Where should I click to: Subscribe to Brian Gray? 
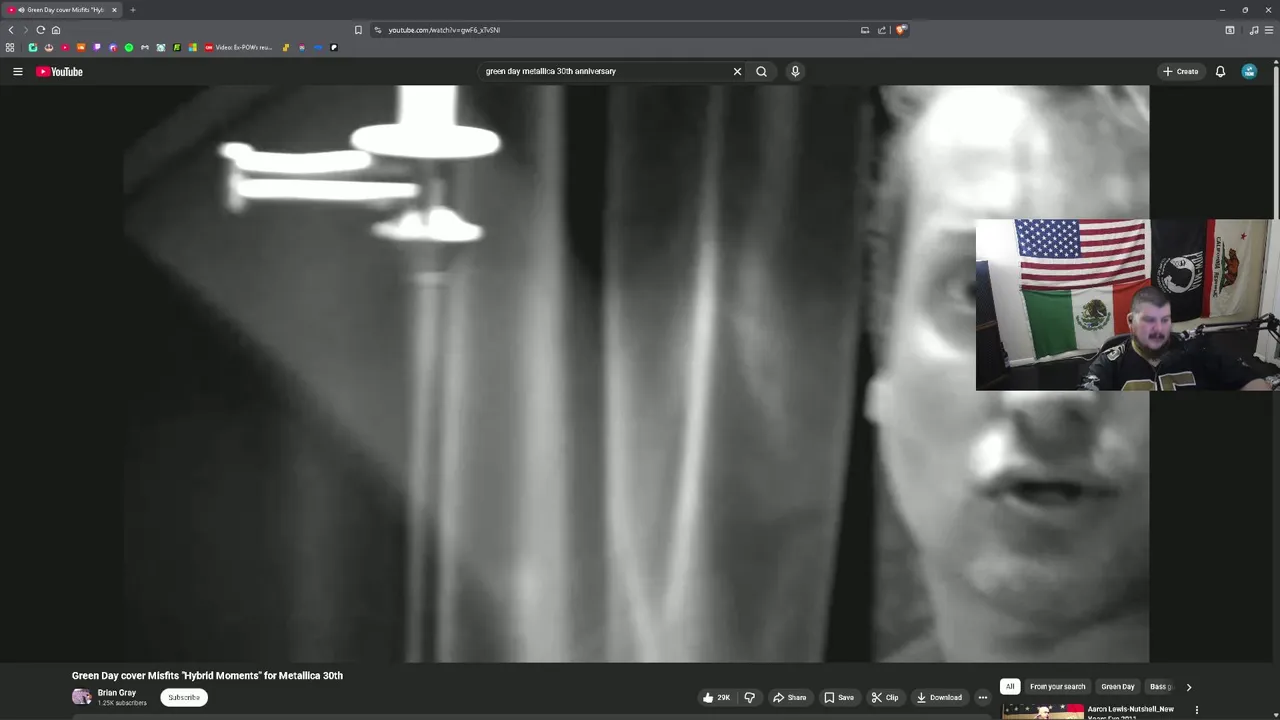184,697
